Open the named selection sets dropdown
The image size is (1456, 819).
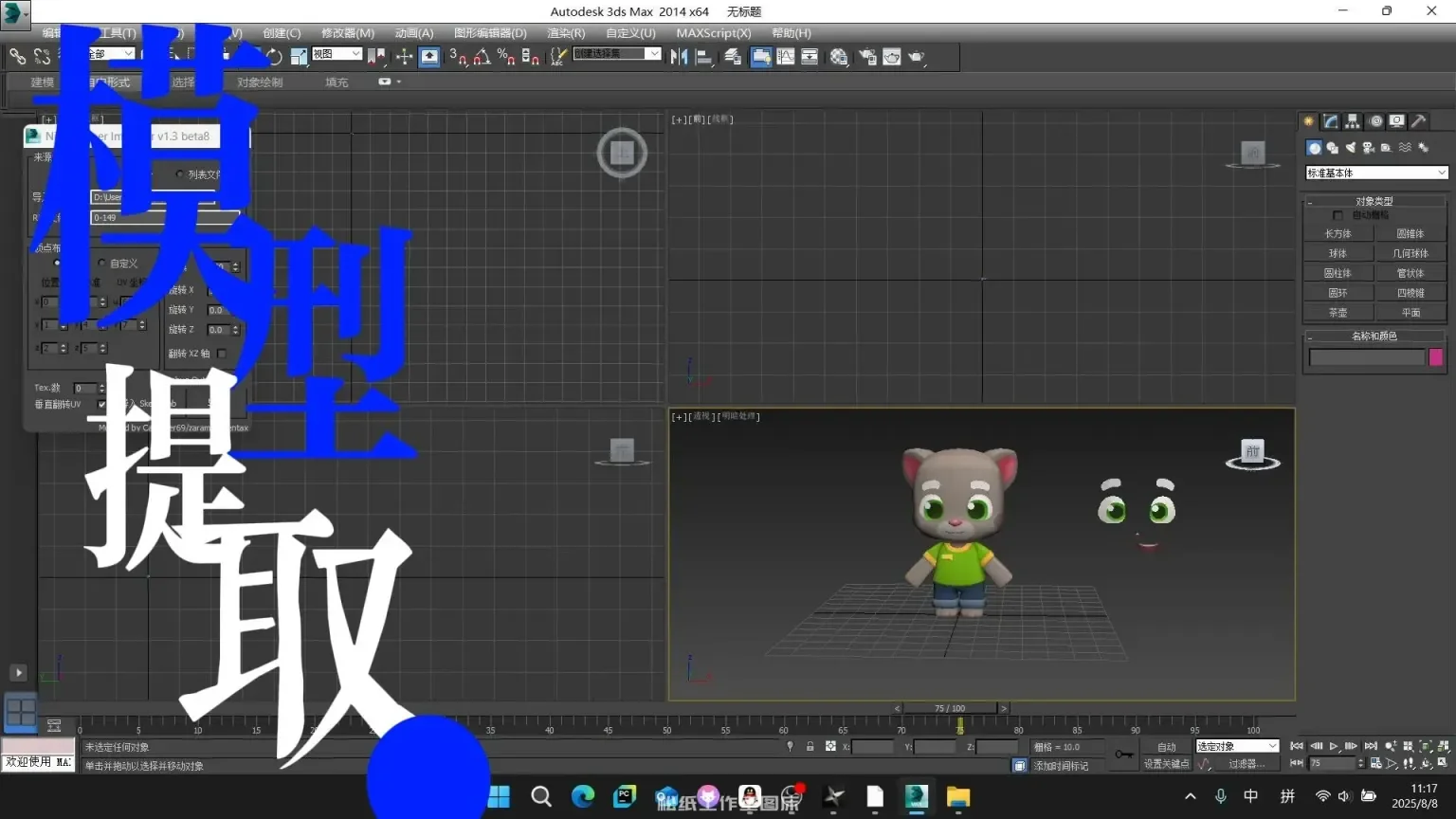pyautogui.click(x=617, y=54)
